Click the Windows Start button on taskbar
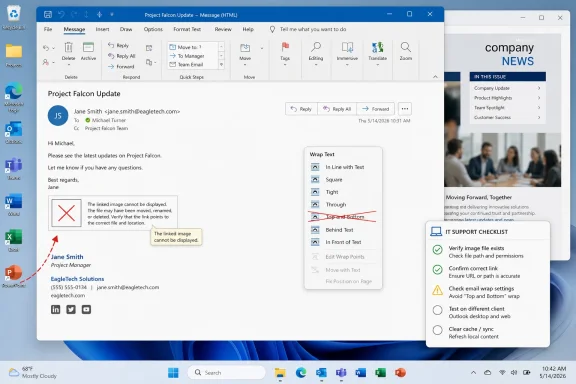The width and height of the screenshot is (576, 384). 173,373
